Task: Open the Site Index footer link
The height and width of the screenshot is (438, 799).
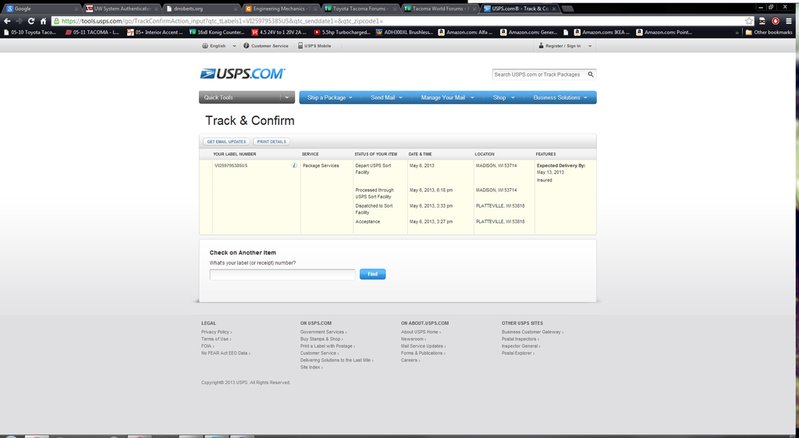Action: pos(311,367)
